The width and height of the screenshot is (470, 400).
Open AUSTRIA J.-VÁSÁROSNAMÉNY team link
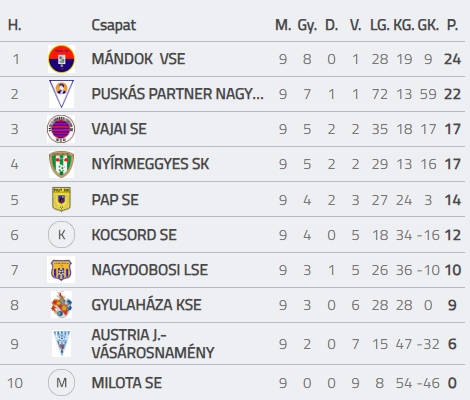153,344
